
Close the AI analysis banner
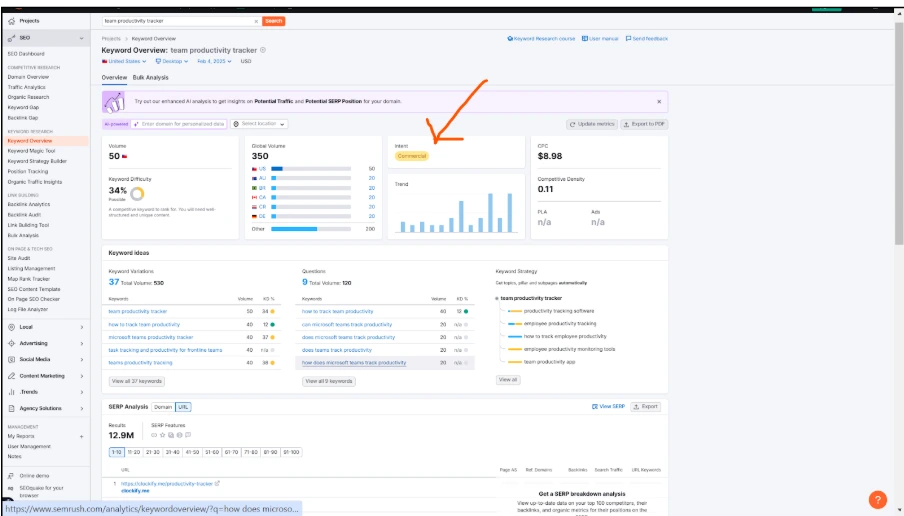659,101
